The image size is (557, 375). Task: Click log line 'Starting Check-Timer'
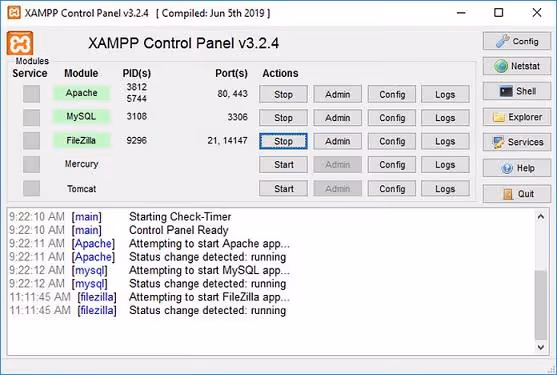pyautogui.click(x=180, y=217)
